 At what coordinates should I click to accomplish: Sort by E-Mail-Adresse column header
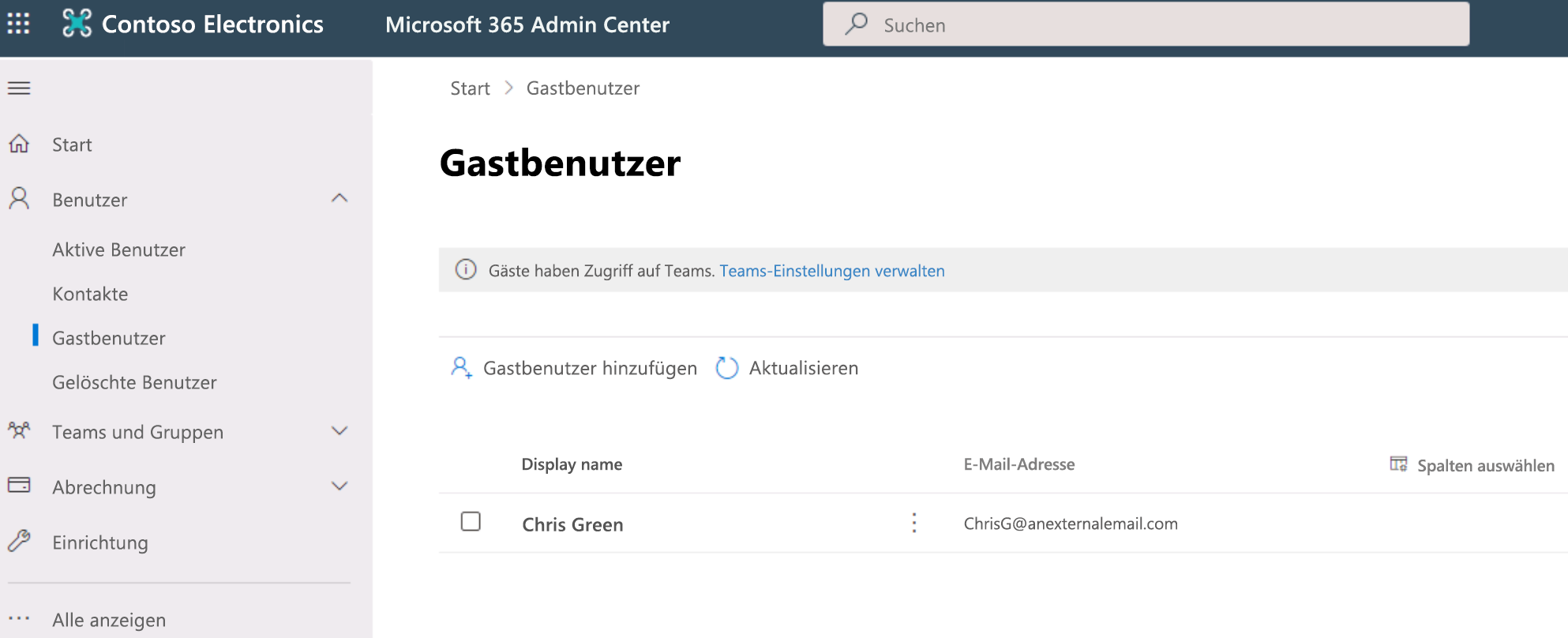coord(1019,464)
